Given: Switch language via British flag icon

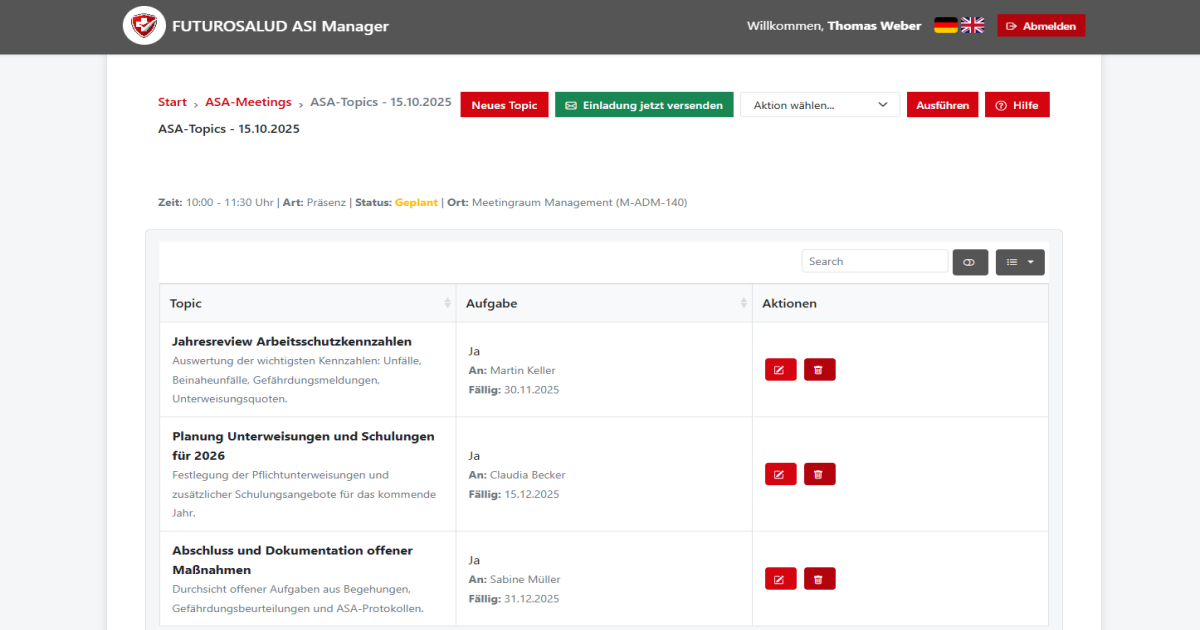Looking at the screenshot, I should [x=971, y=25].
